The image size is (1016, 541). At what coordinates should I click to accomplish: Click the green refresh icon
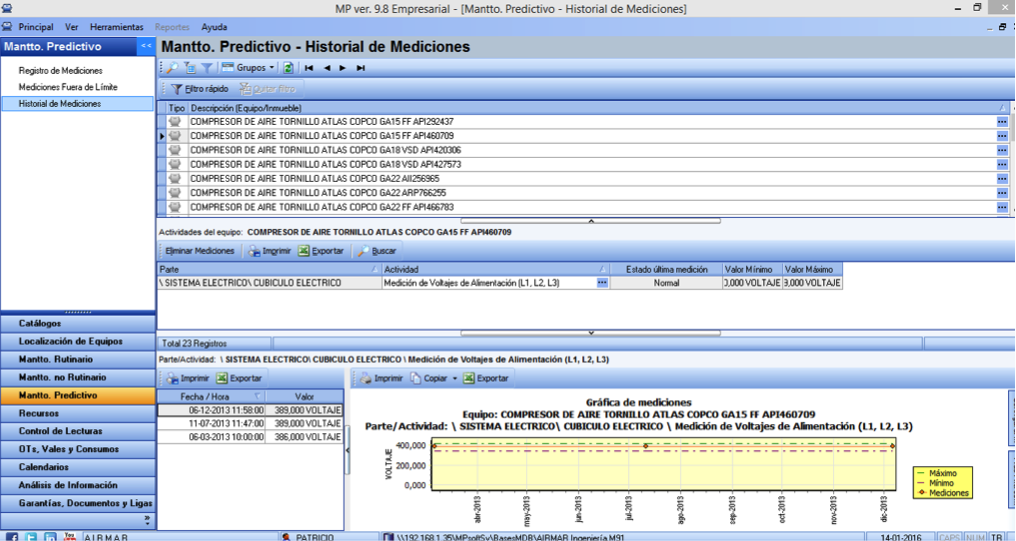[x=288, y=67]
